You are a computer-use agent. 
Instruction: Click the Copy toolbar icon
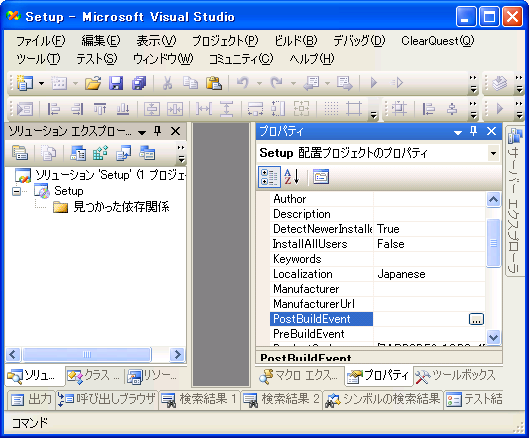(x=190, y=83)
